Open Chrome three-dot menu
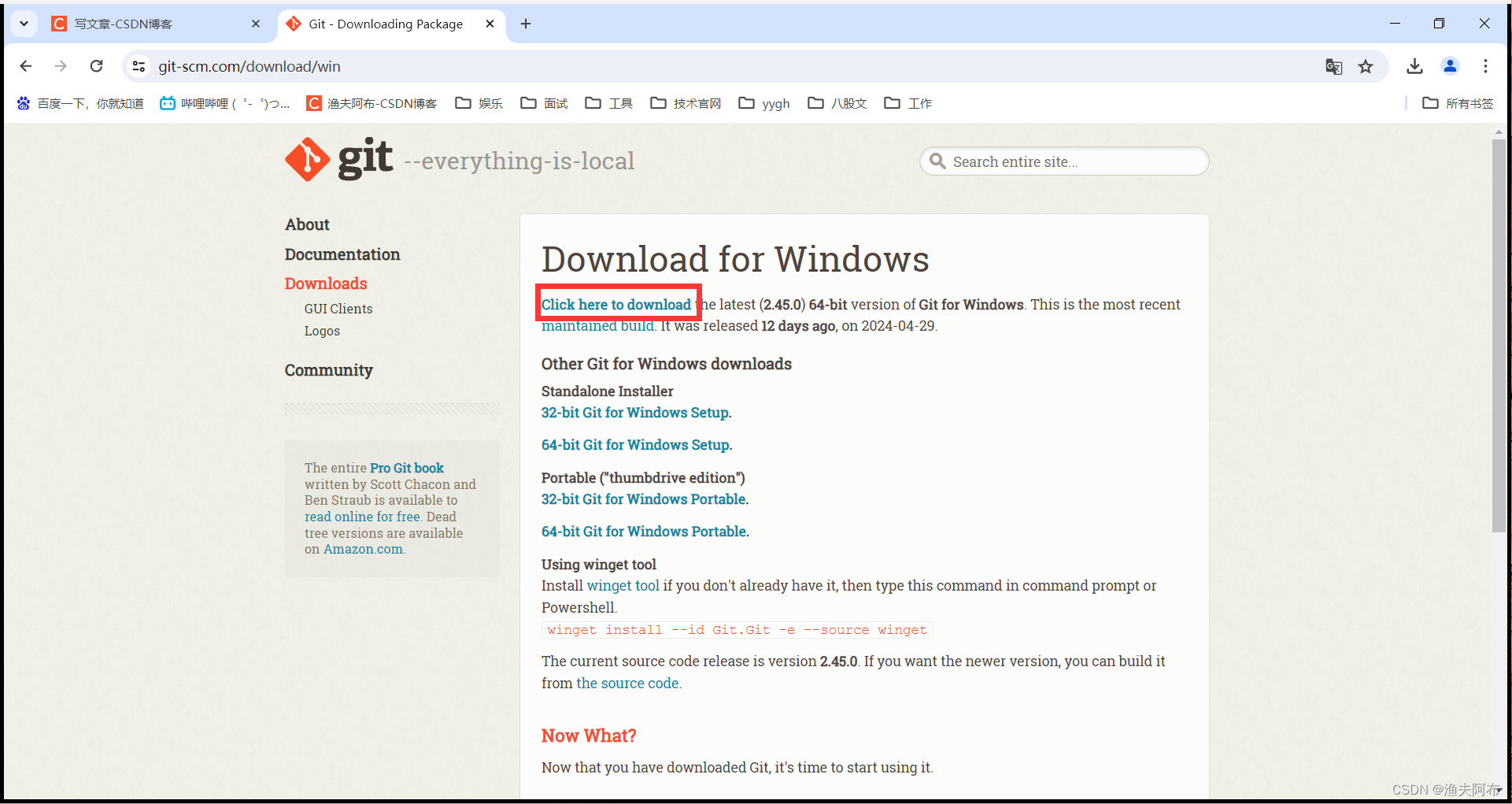Screen dimensions: 1512x804 tap(1485, 66)
